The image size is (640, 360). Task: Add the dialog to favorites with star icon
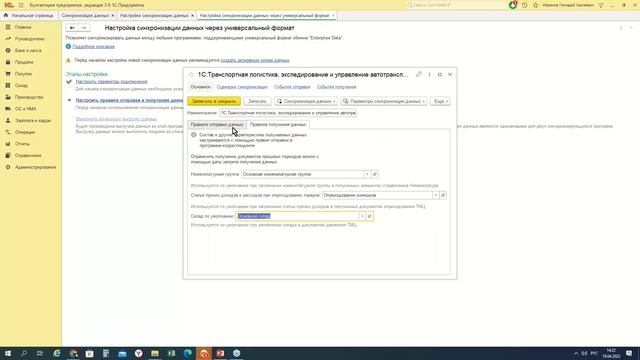pos(191,75)
